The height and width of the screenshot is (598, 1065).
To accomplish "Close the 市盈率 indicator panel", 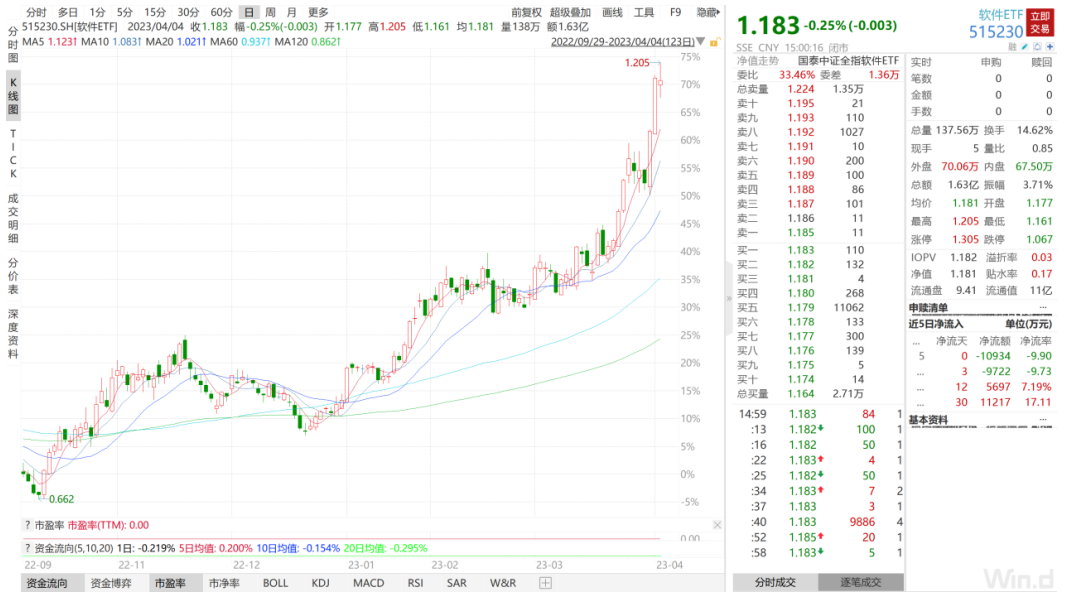I will [x=717, y=525].
